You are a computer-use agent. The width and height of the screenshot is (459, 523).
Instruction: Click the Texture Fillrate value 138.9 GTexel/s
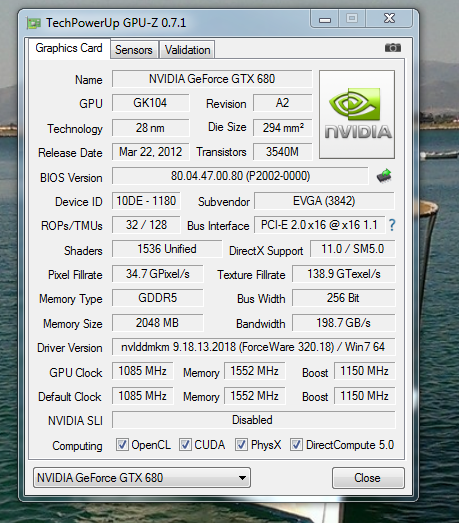click(x=344, y=274)
